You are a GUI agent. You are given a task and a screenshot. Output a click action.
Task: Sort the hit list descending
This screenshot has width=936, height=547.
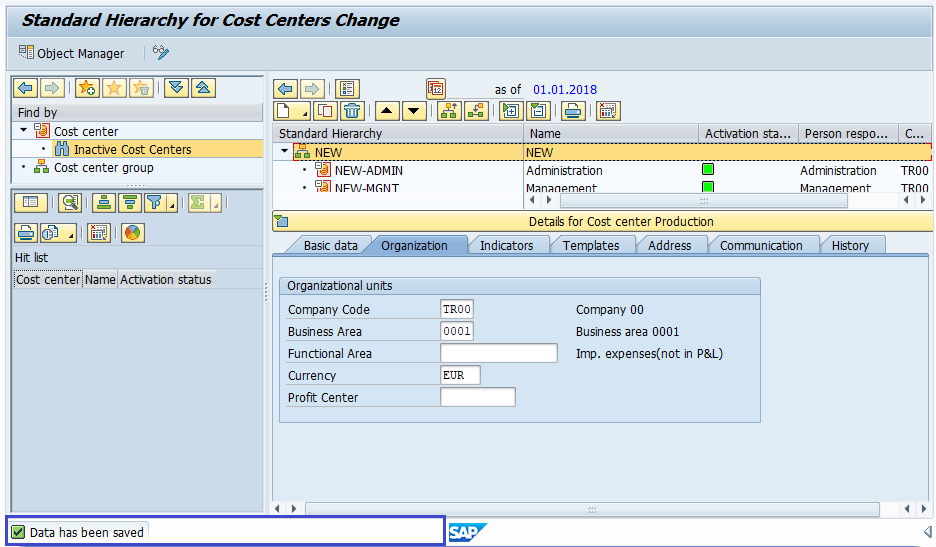pyautogui.click(x=130, y=203)
